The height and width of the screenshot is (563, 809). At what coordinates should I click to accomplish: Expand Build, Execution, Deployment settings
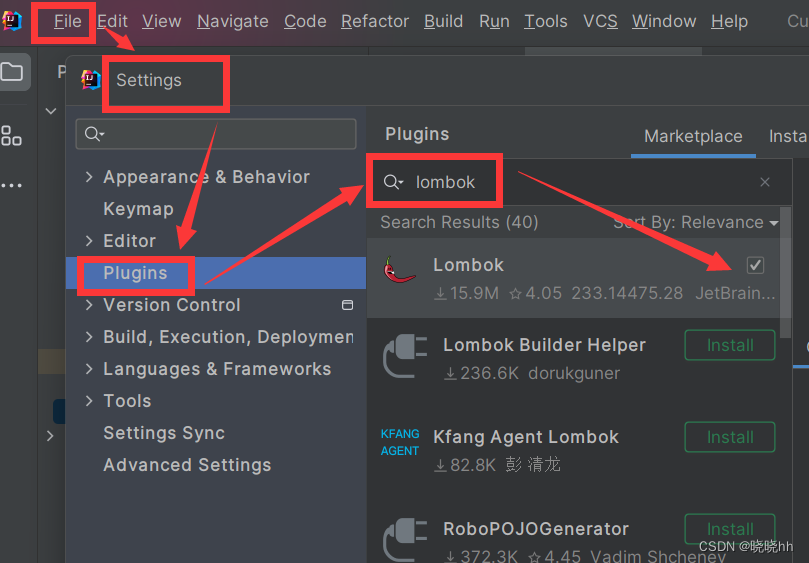(89, 337)
